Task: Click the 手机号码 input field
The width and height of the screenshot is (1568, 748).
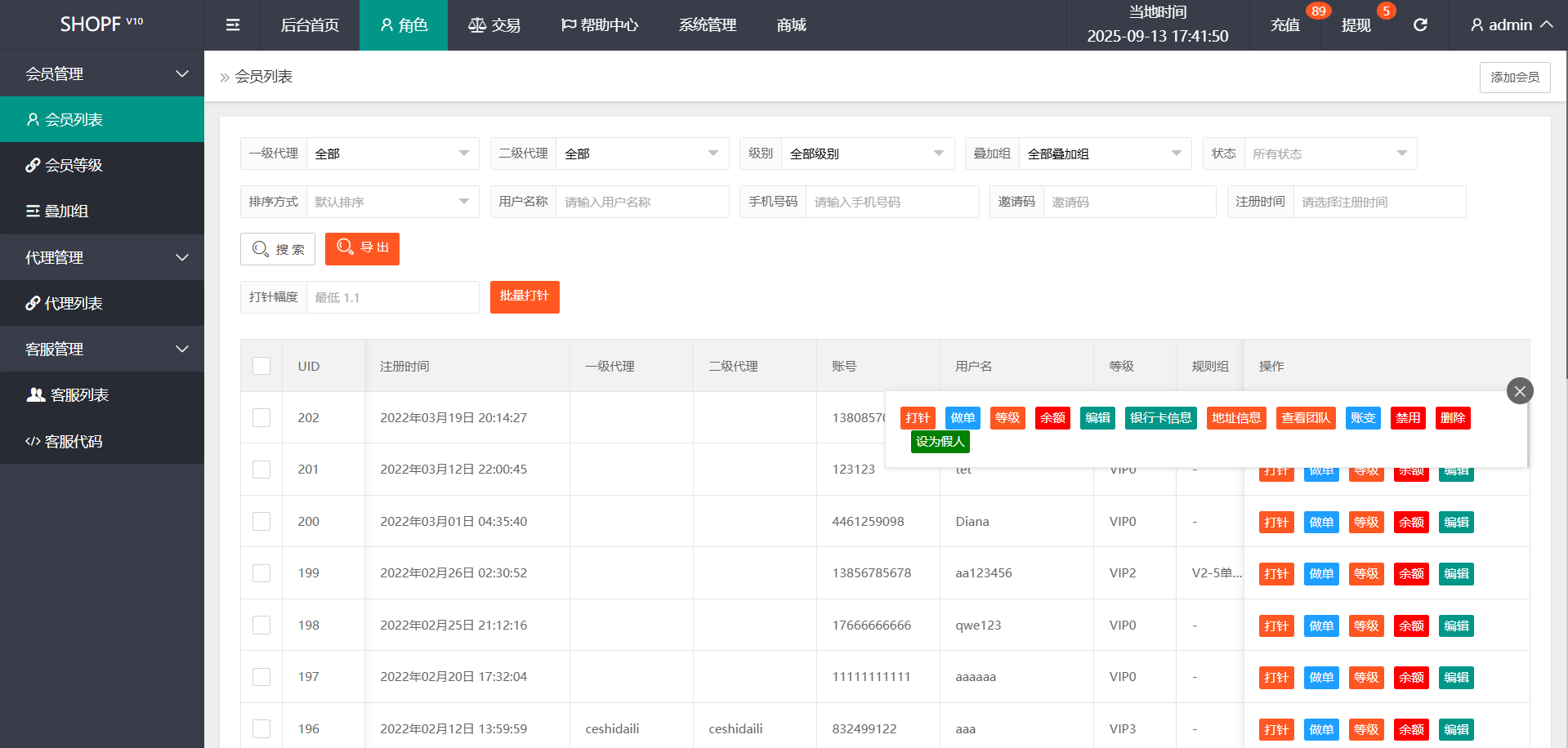Action: [x=891, y=202]
